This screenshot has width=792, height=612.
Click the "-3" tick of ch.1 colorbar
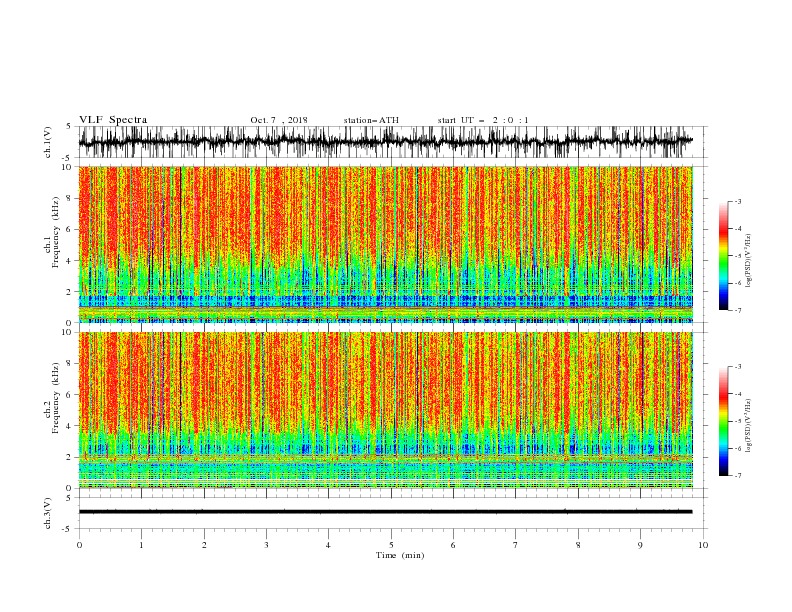(738, 201)
